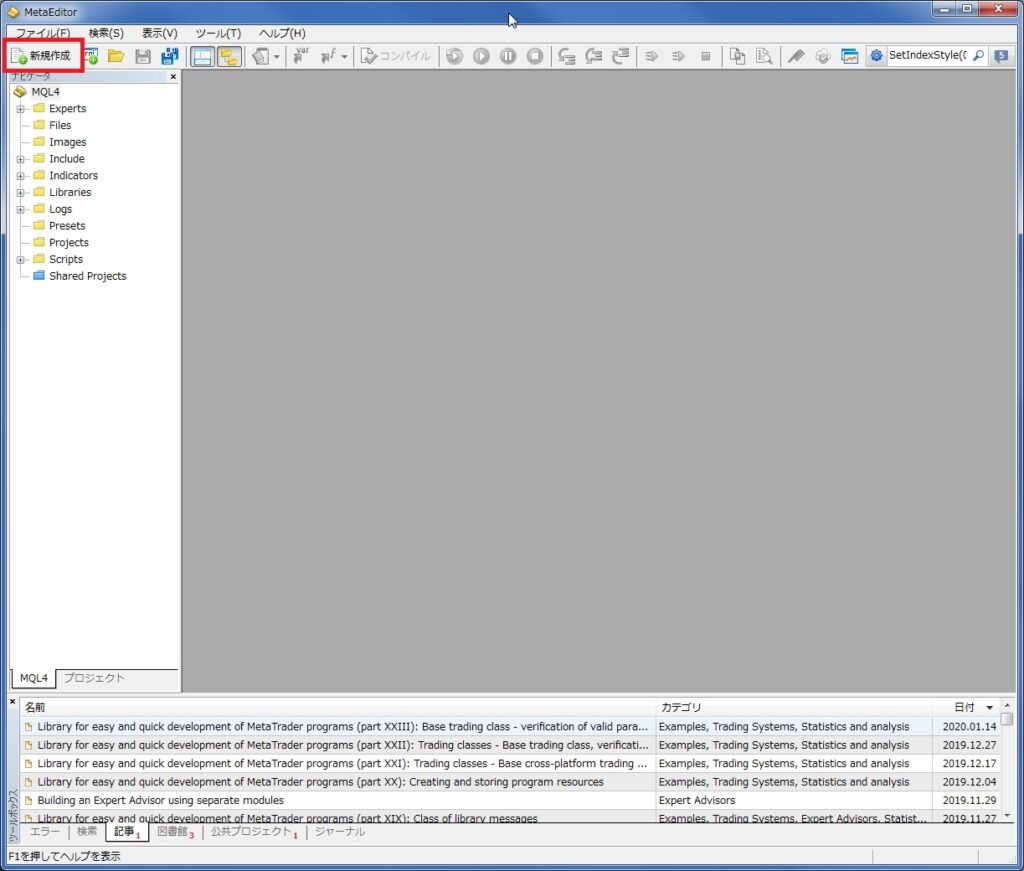Open the 表示(V) menu
The width and height of the screenshot is (1024, 871).
[160, 33]
